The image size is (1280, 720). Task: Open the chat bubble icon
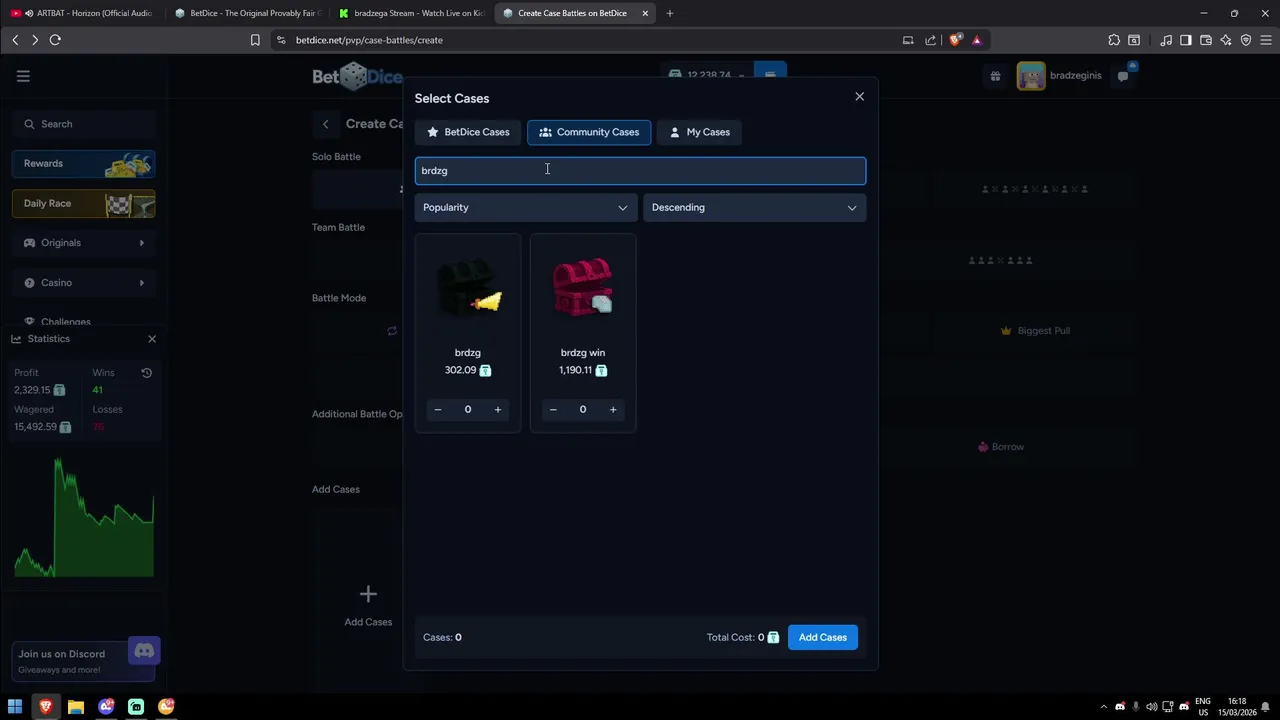tap(1123, 76)
